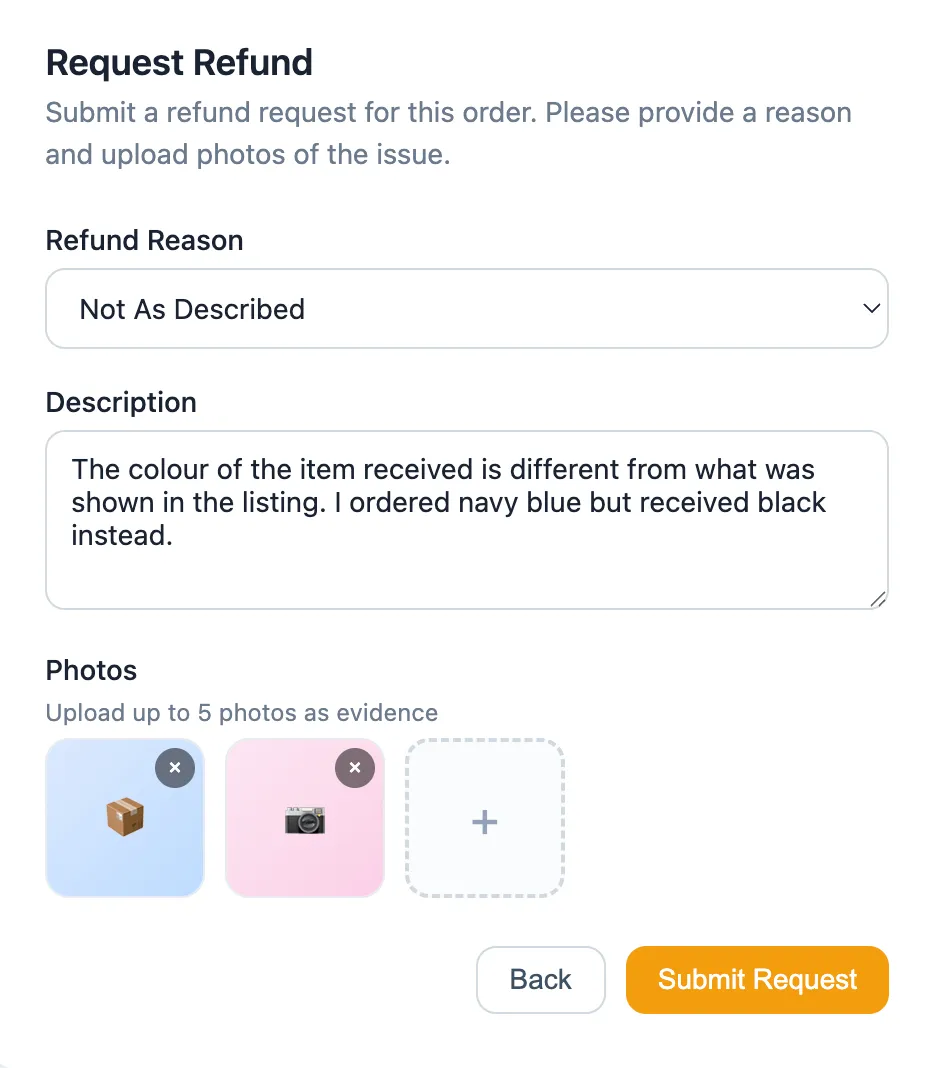Select the package box emoji thumbnail
928x1068 pixels.
[x=124, y=818]
